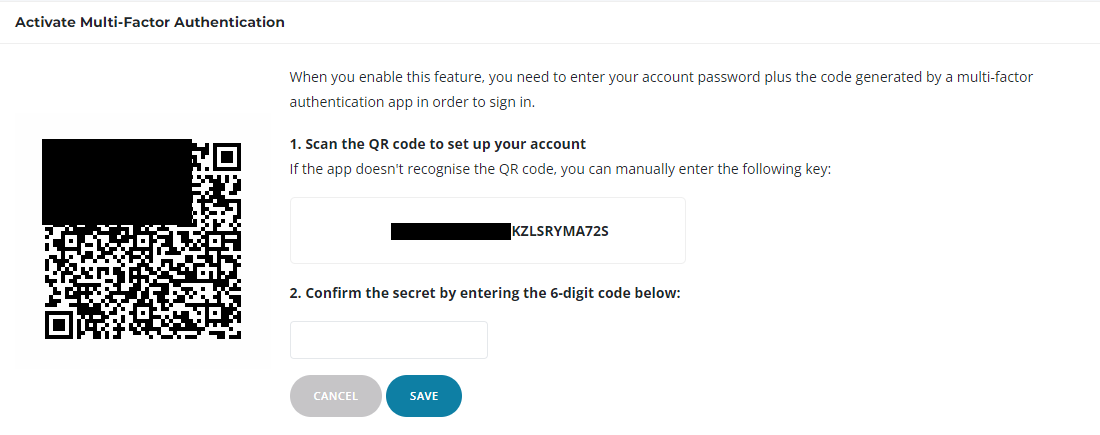Click the Activate Multi-Factor Authentication heading
This screenshot has height=435, width=1100.
[x=150, y=21]
